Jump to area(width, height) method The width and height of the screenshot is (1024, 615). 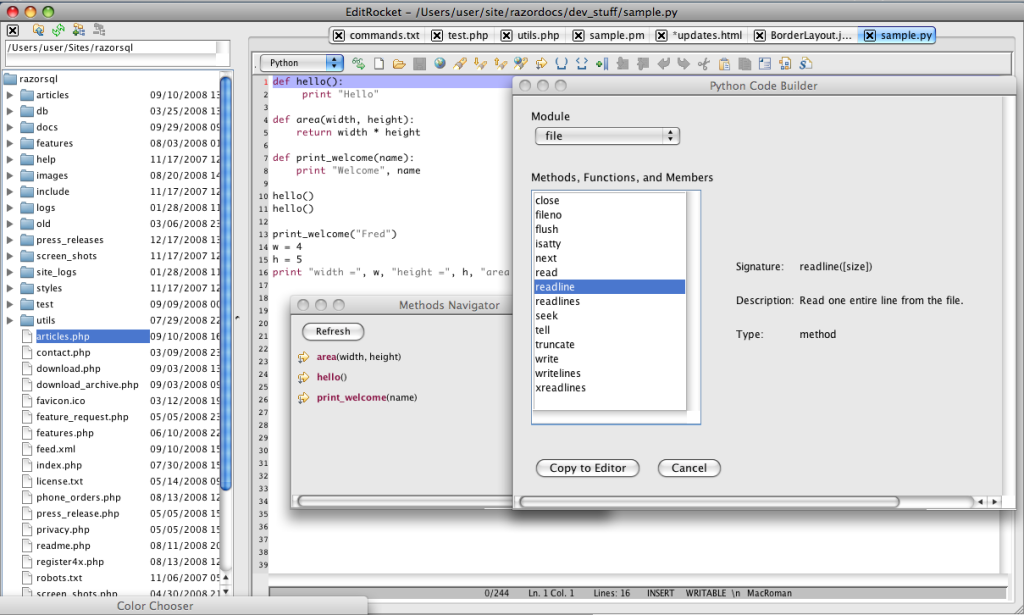359,356
